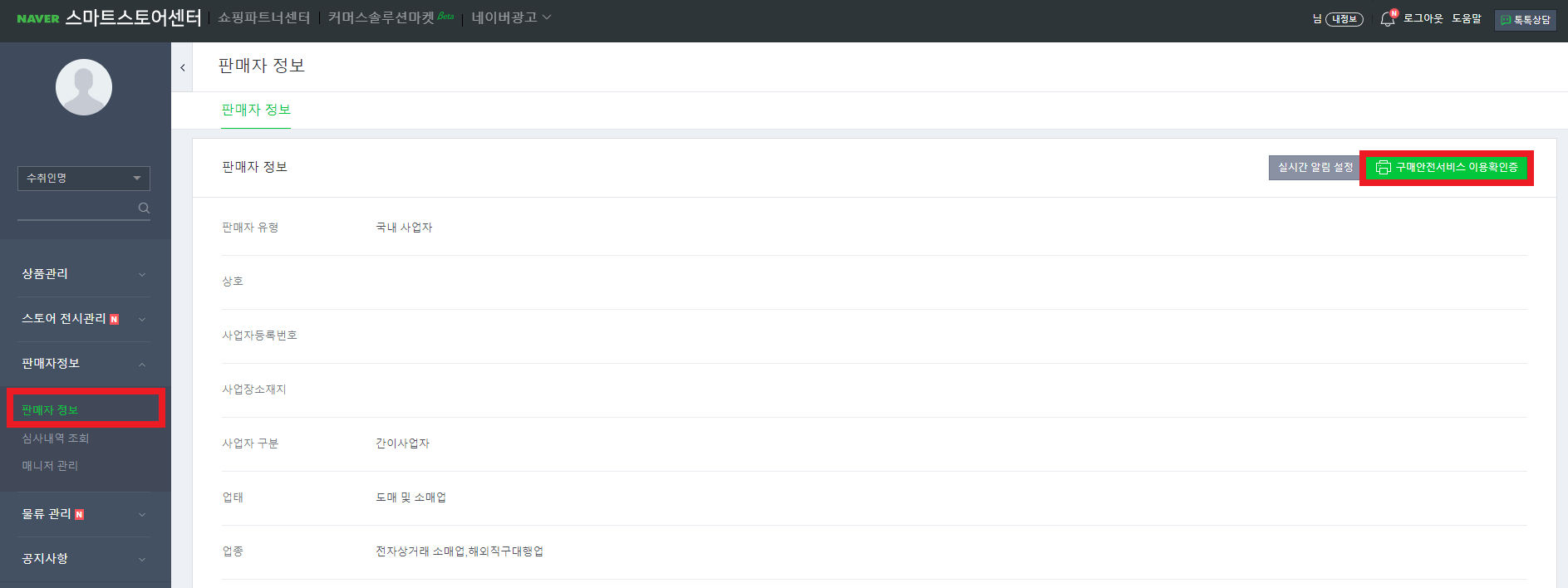
Task: Open 매니저 관리 submenu item
Action: [50, 466]
